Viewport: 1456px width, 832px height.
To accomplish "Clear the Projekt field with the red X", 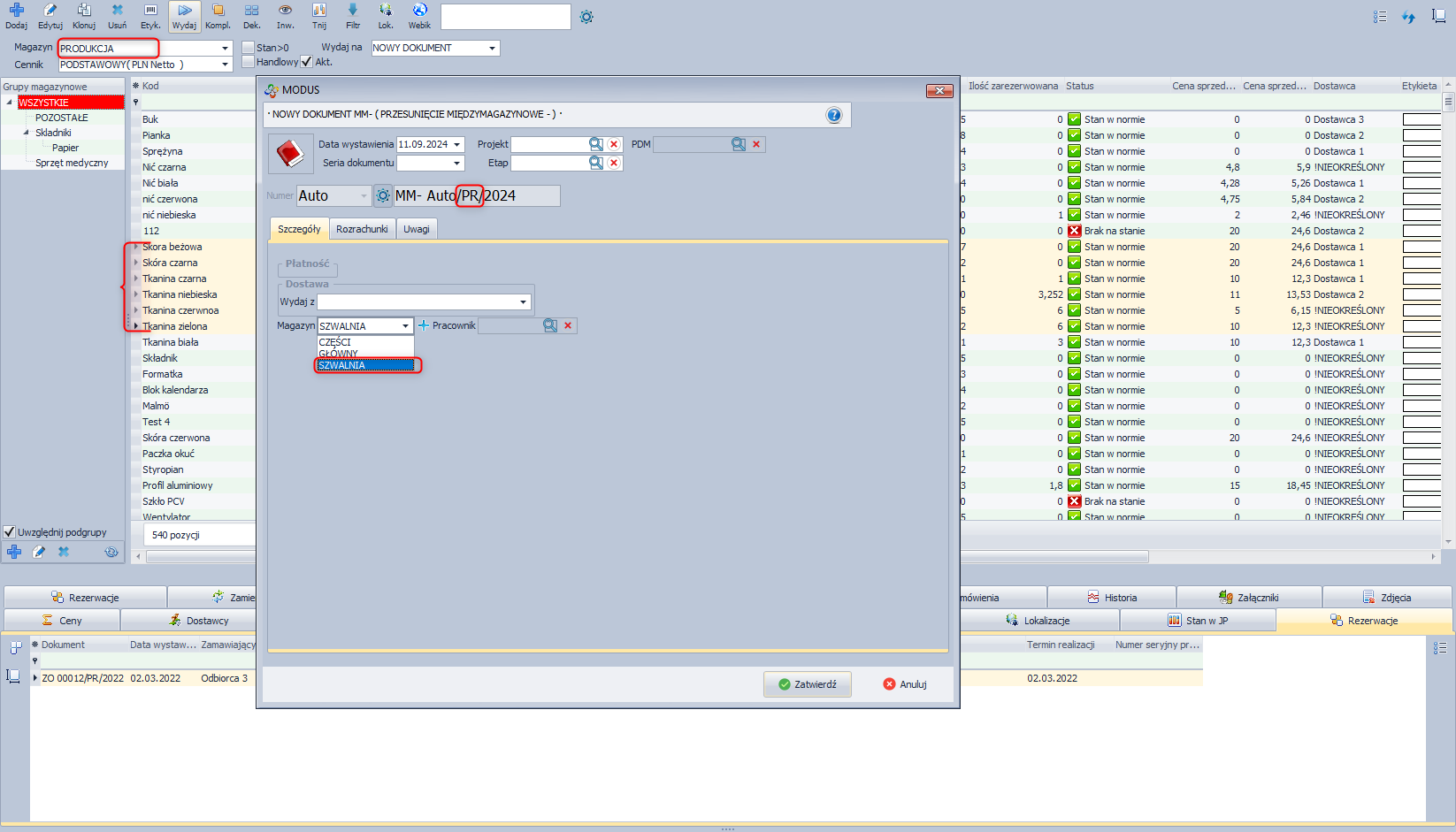I will 614,144.
